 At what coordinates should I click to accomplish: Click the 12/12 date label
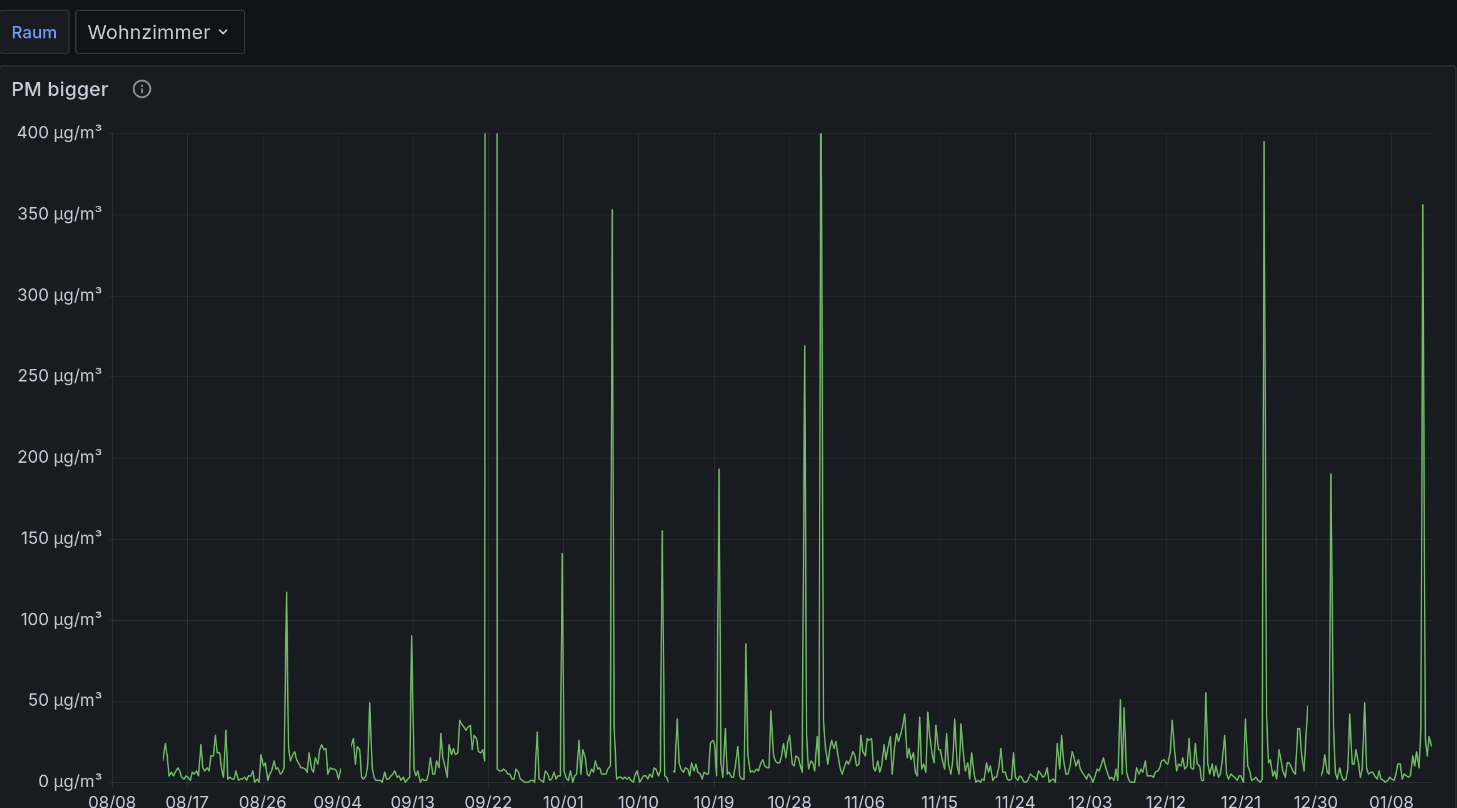click(x=1166, y=802)
